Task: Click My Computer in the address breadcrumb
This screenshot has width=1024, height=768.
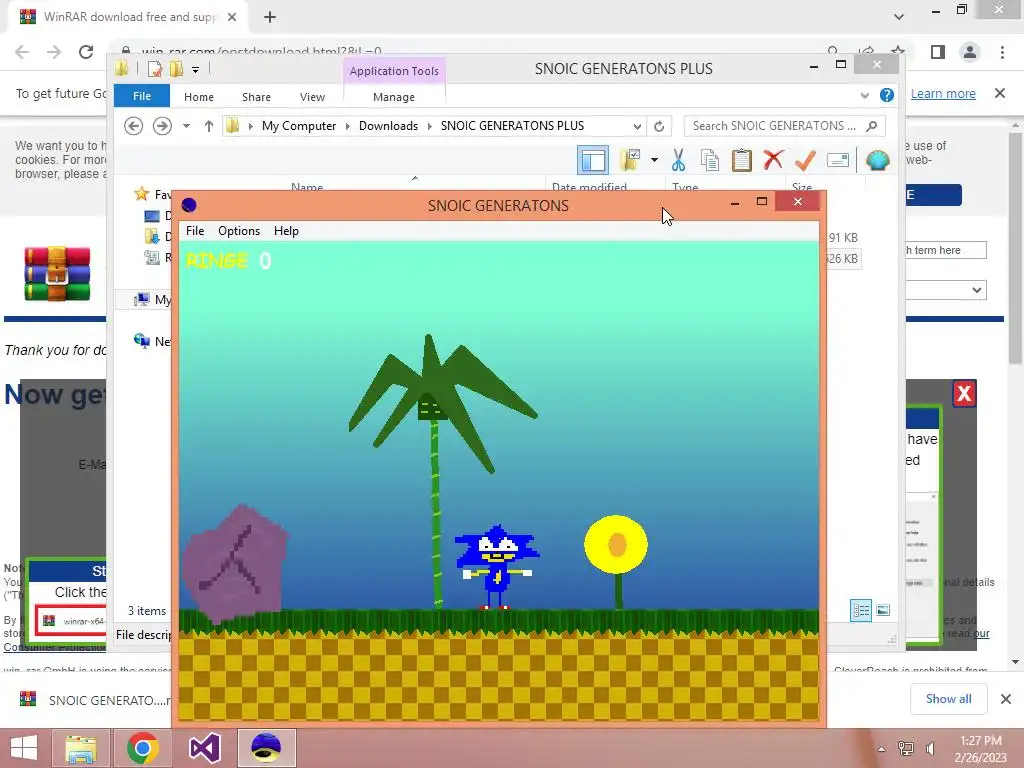Action: 298,125
